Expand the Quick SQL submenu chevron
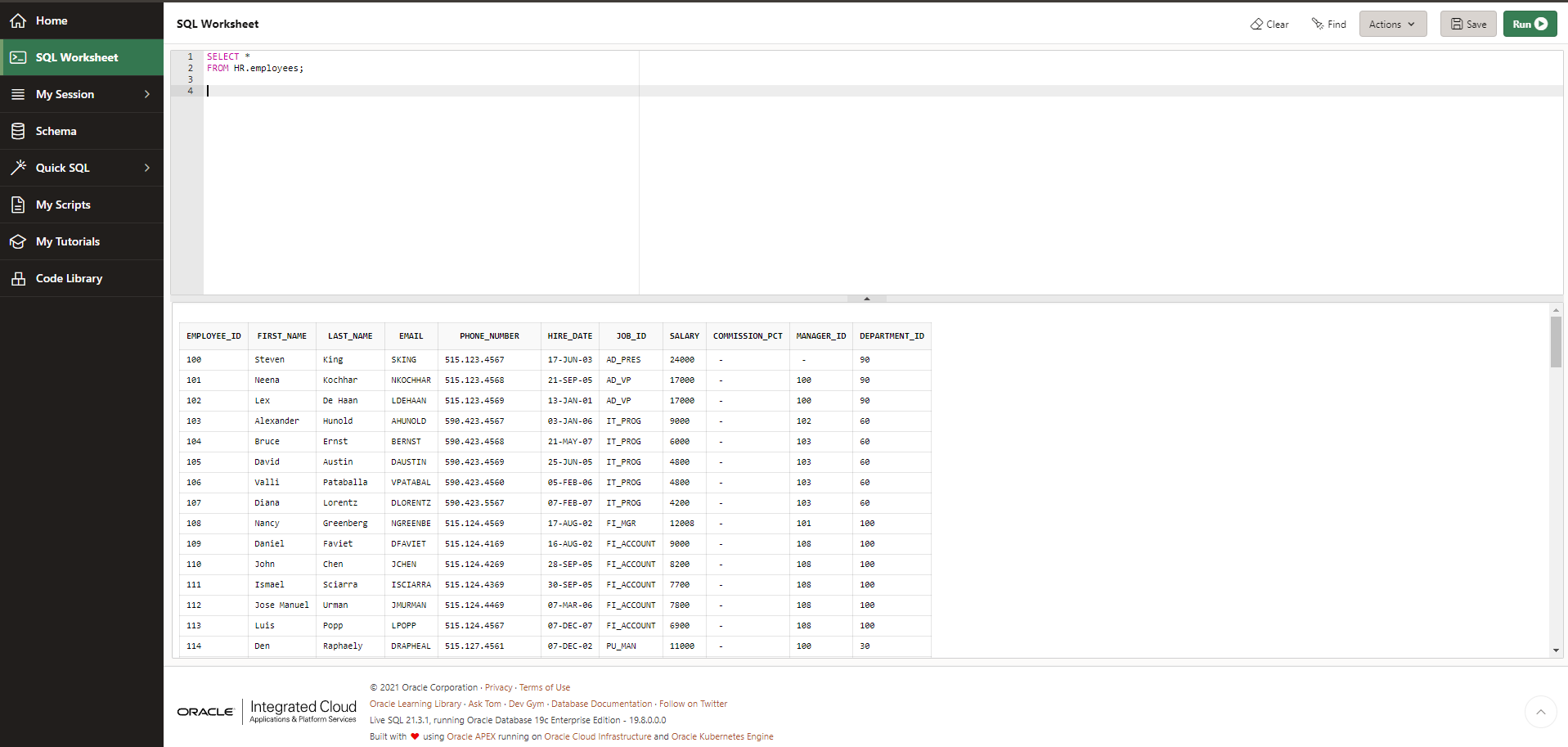Image resolution: width=1568 pixels, height=747 pixels. point(148,167)
